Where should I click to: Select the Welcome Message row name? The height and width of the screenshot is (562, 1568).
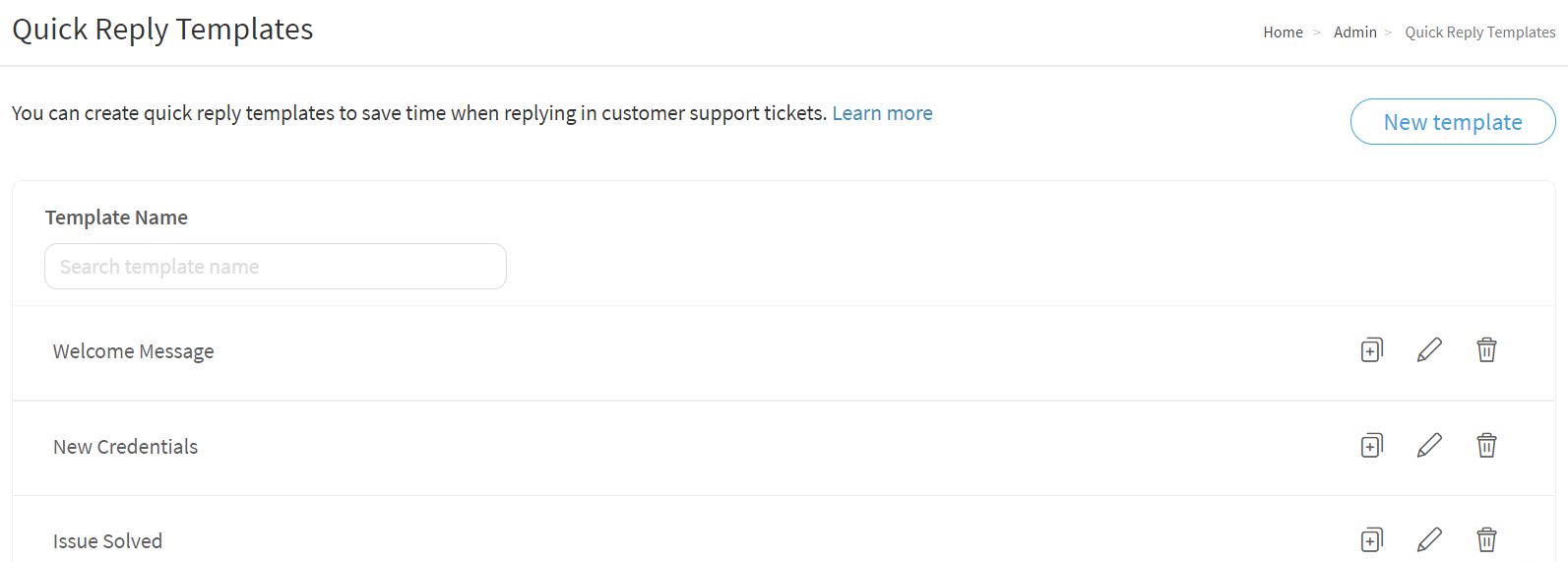(133, 351)
